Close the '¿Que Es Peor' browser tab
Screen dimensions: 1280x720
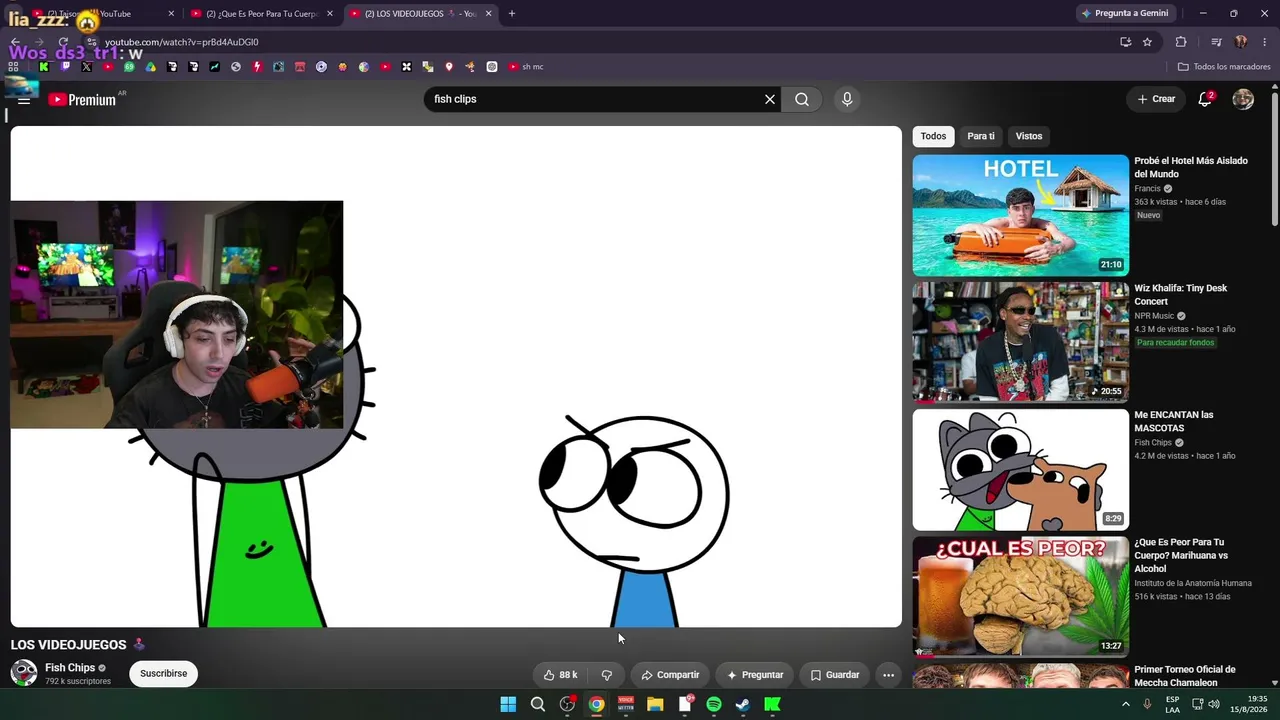point(330,14)
